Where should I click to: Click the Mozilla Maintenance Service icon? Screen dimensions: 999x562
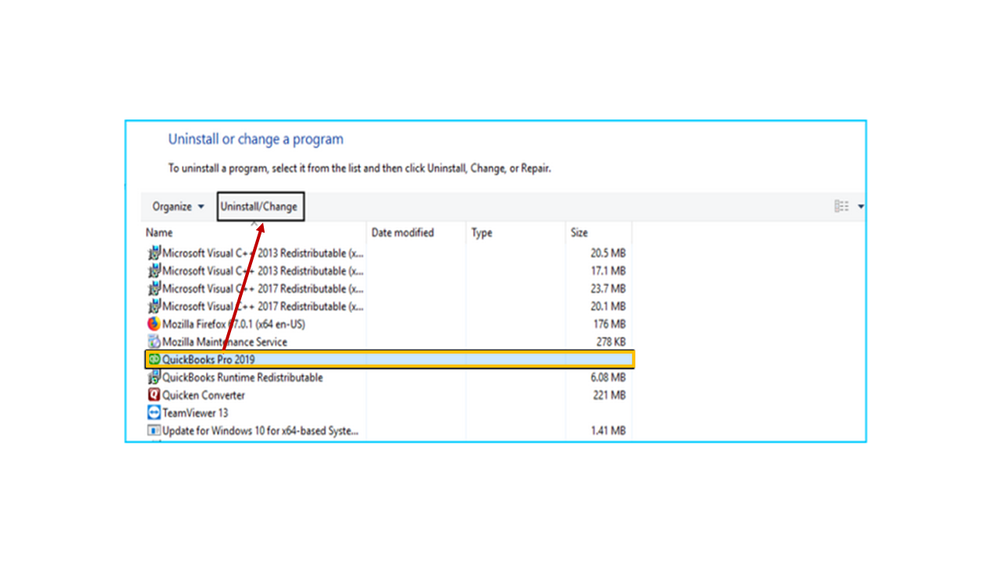tap(154, 342)
